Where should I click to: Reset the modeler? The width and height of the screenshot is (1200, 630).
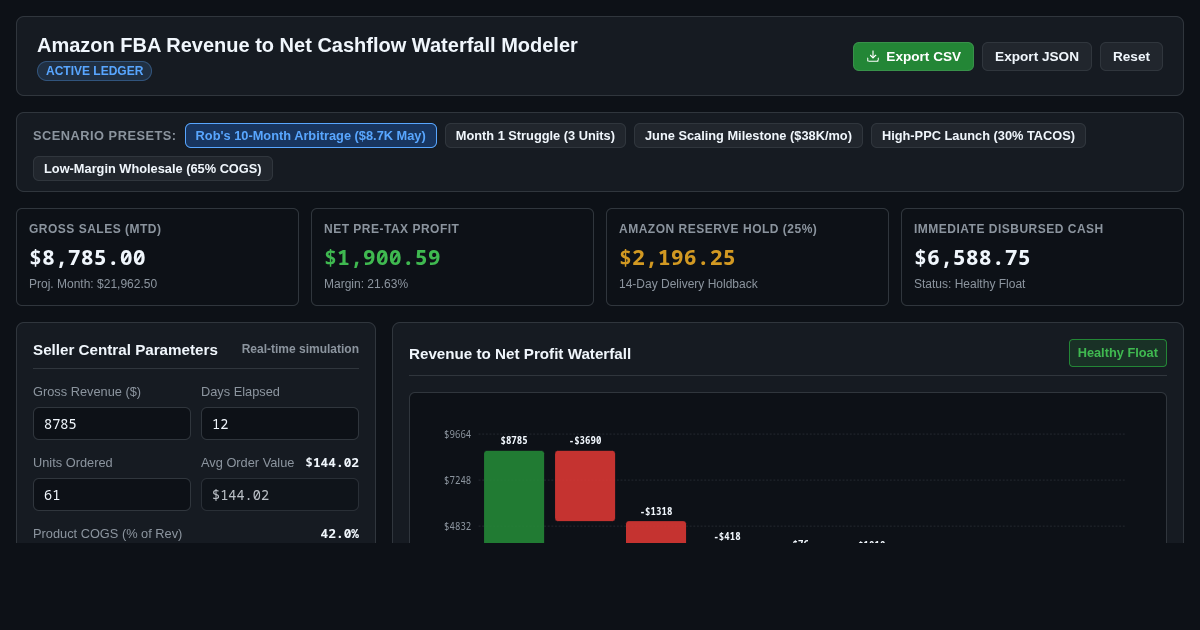pos(1131,56)
